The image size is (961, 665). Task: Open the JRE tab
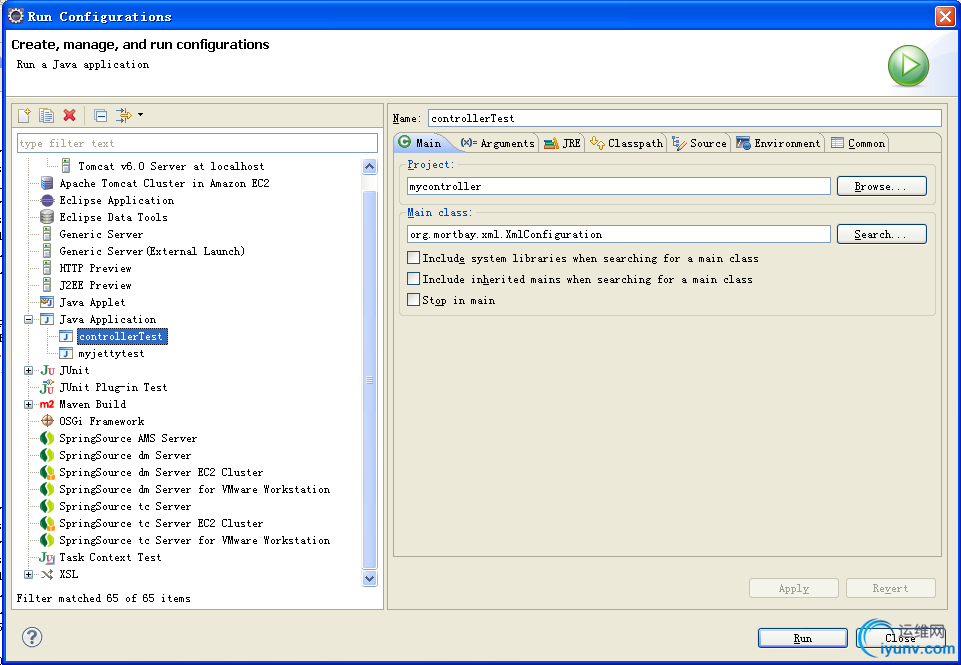point(562,143)
